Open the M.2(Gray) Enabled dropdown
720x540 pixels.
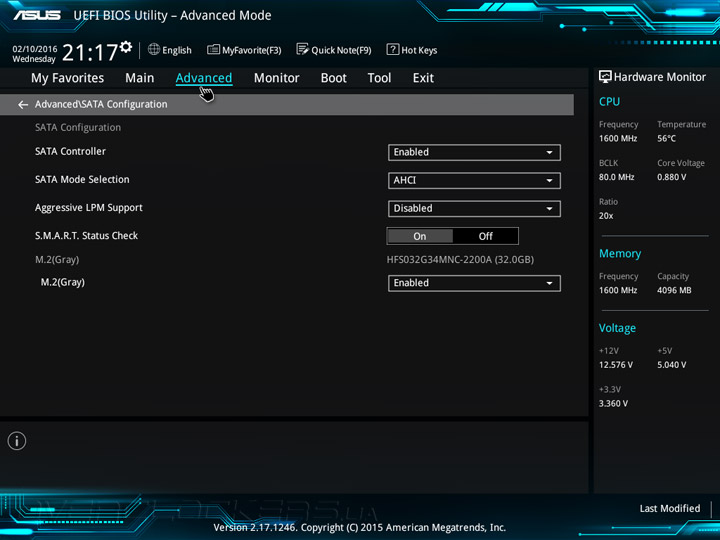point(474,283)
